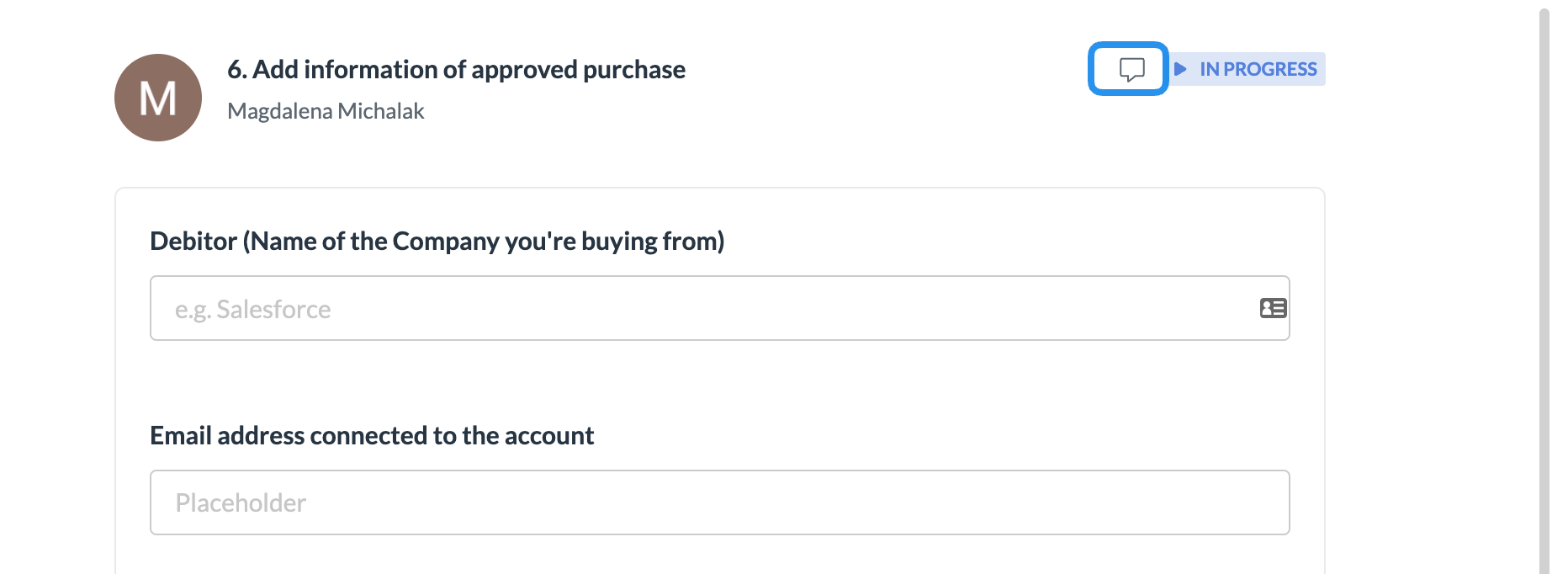Click the play triangle in the status badge
1568x574 pixels.
tap(1180, 69)
